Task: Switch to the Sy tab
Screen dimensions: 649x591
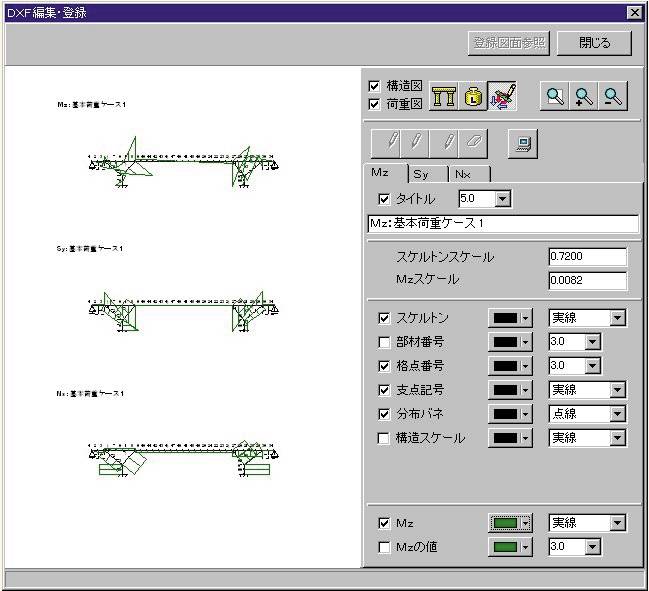Action: pyautogui.click(x=421, y=174)
